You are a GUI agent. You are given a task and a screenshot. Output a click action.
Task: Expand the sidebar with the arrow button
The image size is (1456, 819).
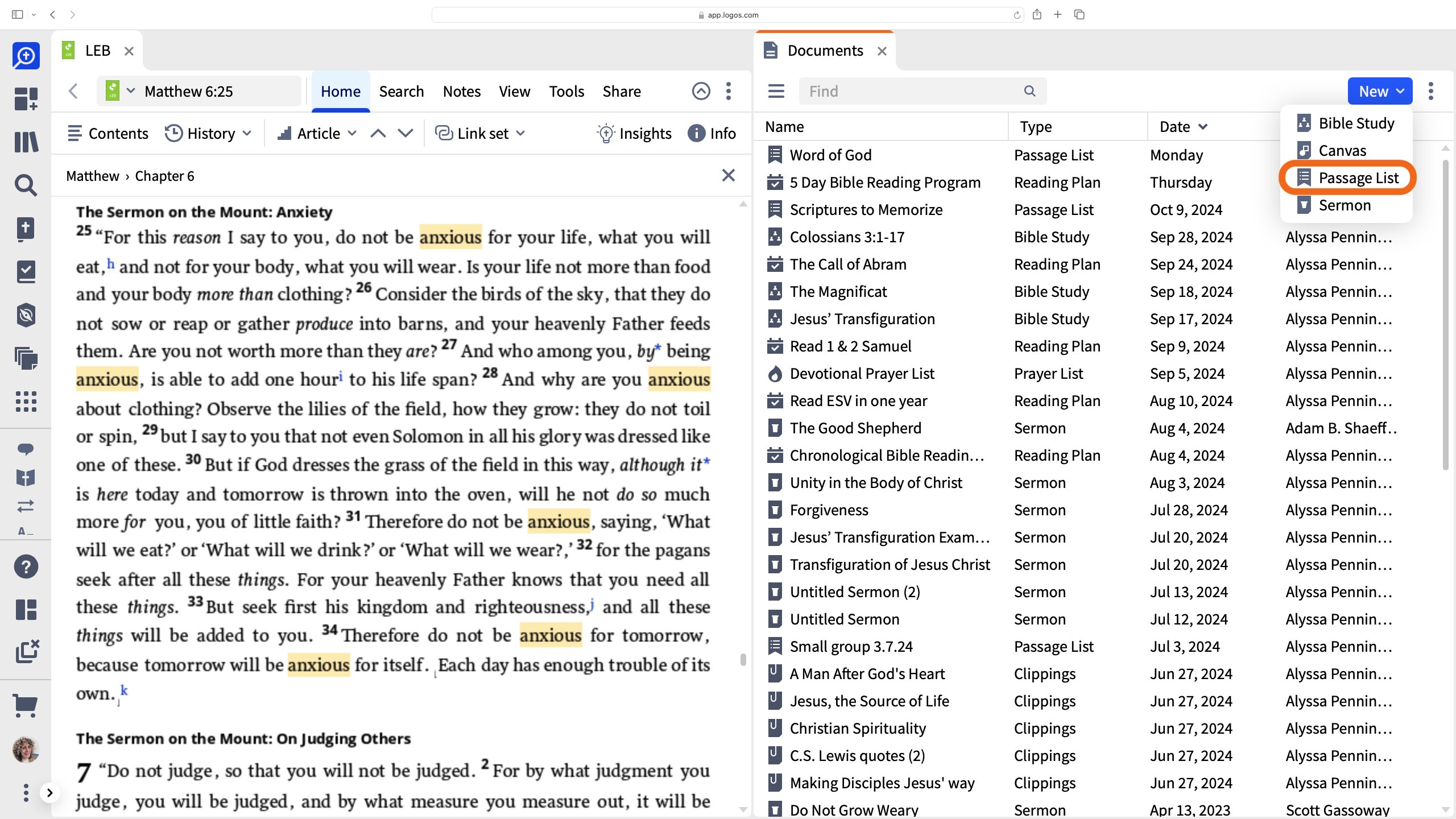[x=50, y=792]
